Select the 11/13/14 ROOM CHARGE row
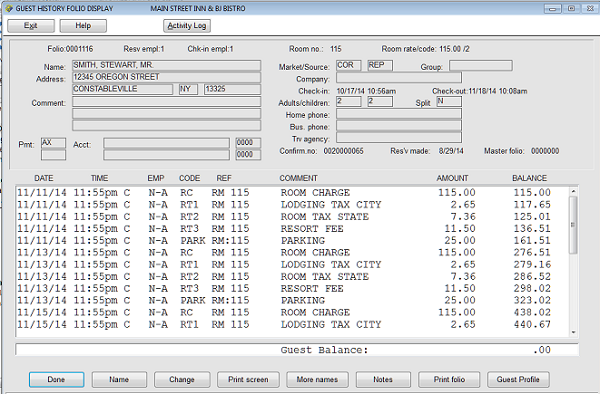Screen dimensions: 600x394 pos(293,252)
